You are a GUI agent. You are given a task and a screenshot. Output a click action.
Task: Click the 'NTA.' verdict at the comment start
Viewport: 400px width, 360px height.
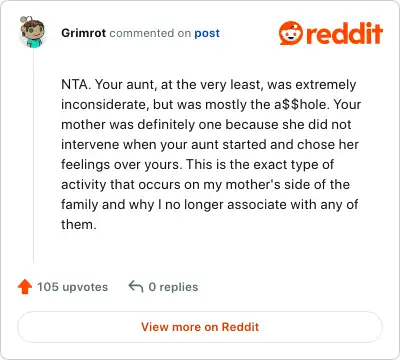[76, 84]
